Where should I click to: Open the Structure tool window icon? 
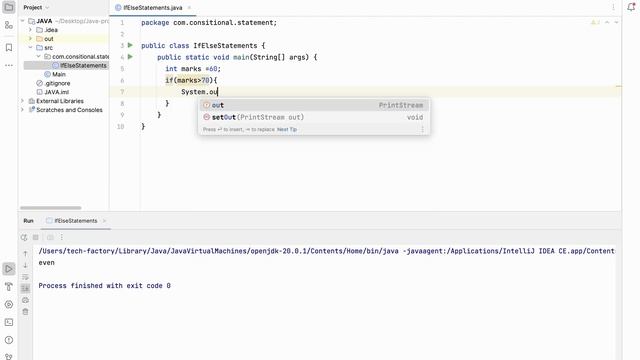tap(9, 25)
